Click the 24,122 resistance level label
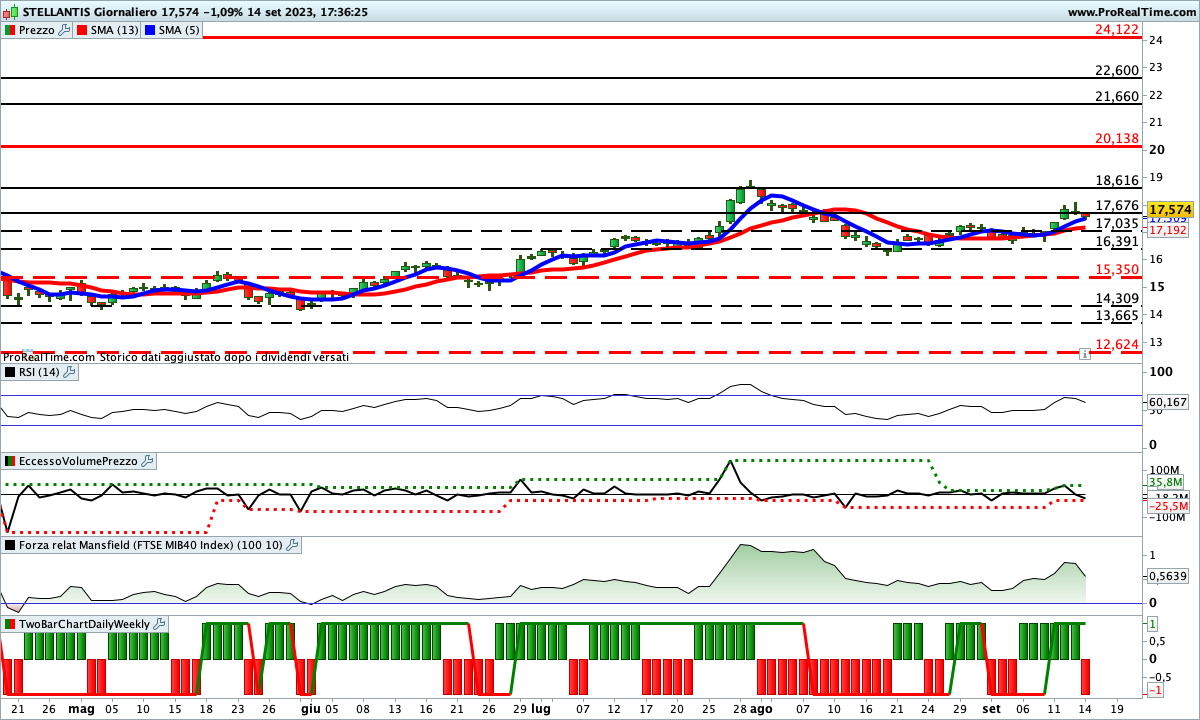The width and height of the screenshot is (1200, 720). pos(1117,30)
